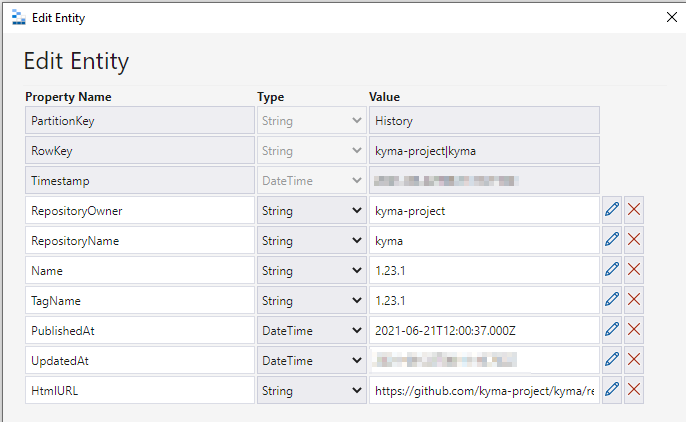Delete the PublishedAt property with the red X
Screen dimensions: 686x422
[x=634, y=330]
